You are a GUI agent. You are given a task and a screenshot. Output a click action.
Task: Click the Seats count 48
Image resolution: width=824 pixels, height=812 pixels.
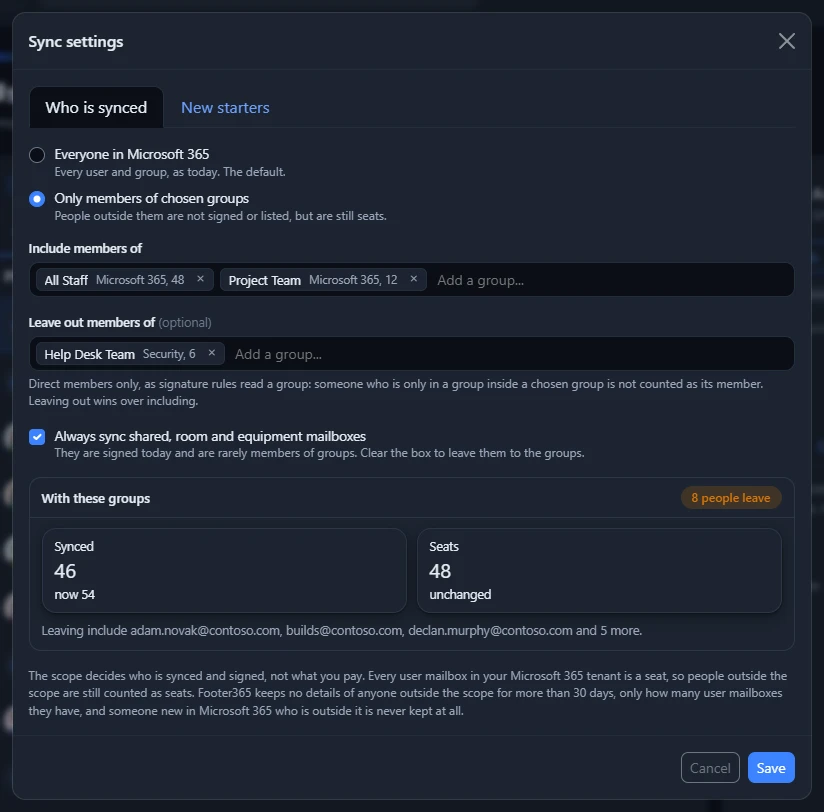coord(440,571)
